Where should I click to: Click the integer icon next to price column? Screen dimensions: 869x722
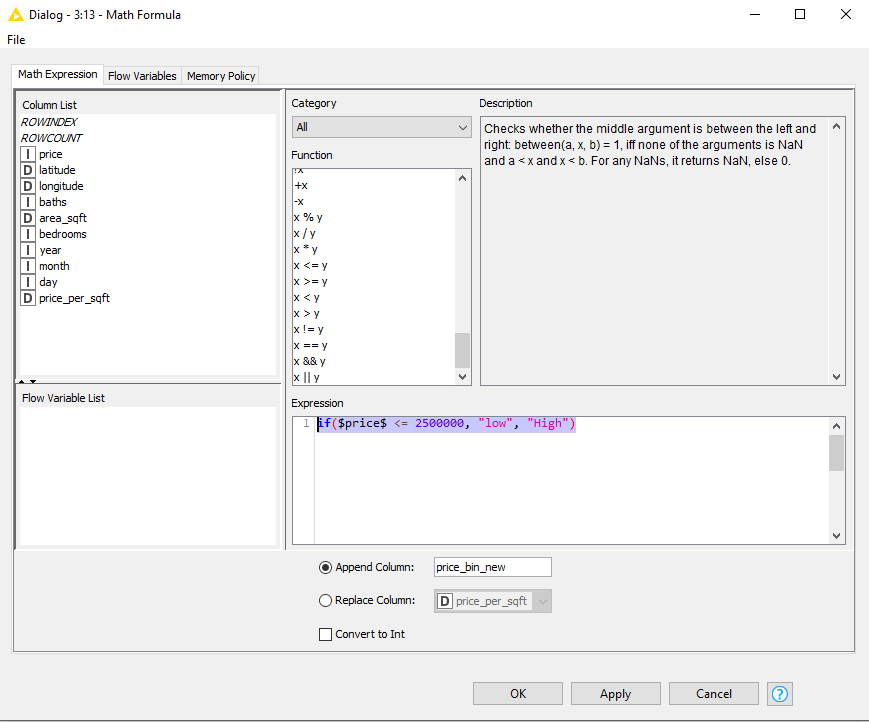click(27, 153)
